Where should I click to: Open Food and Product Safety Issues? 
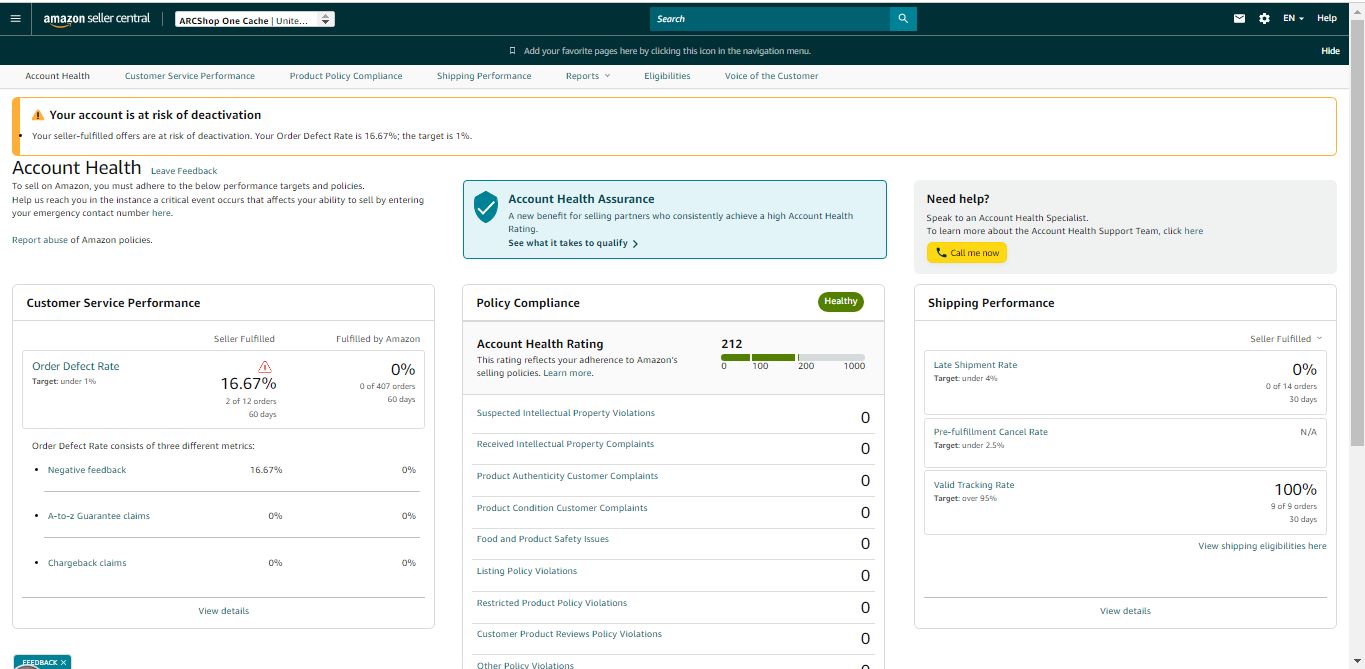543,539
